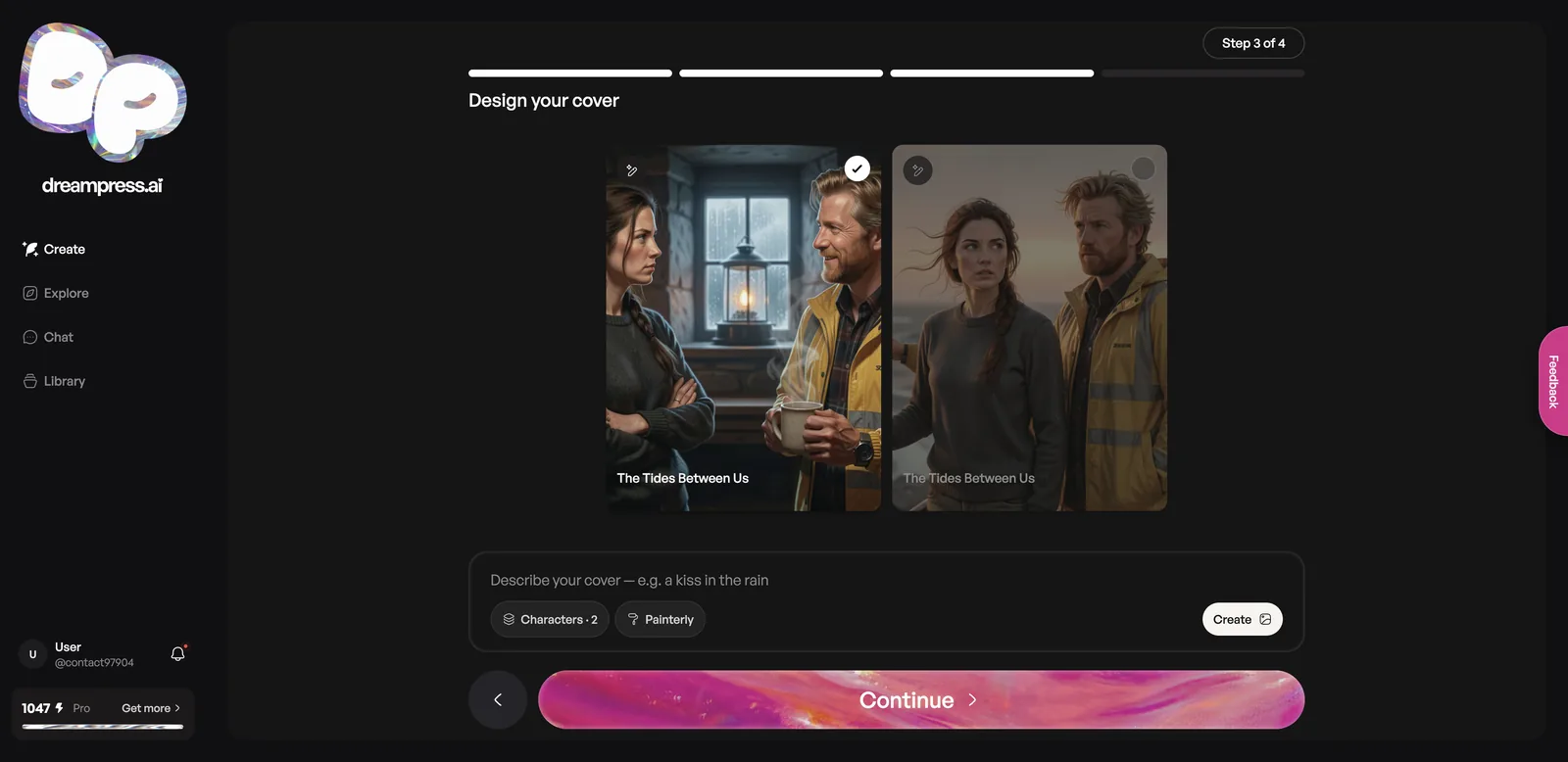Click the Create cover button
This screenshot has height=762, width=1568.
tap(1243, 619)
